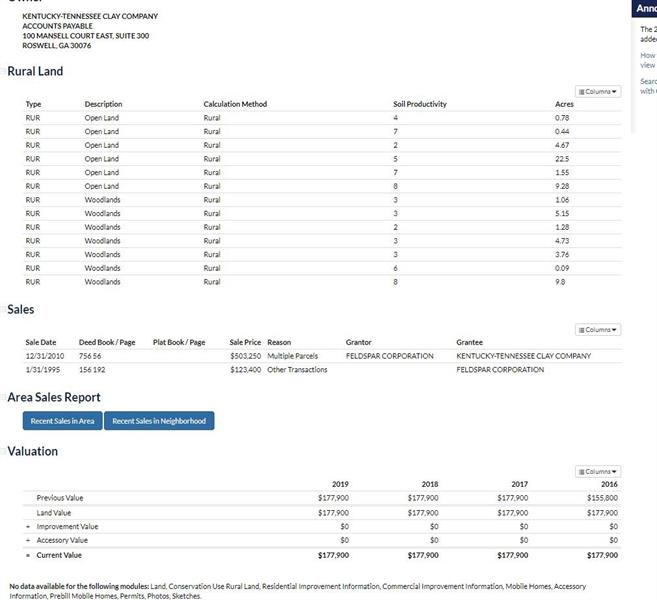Select Reason column header

tap(279, 342)
